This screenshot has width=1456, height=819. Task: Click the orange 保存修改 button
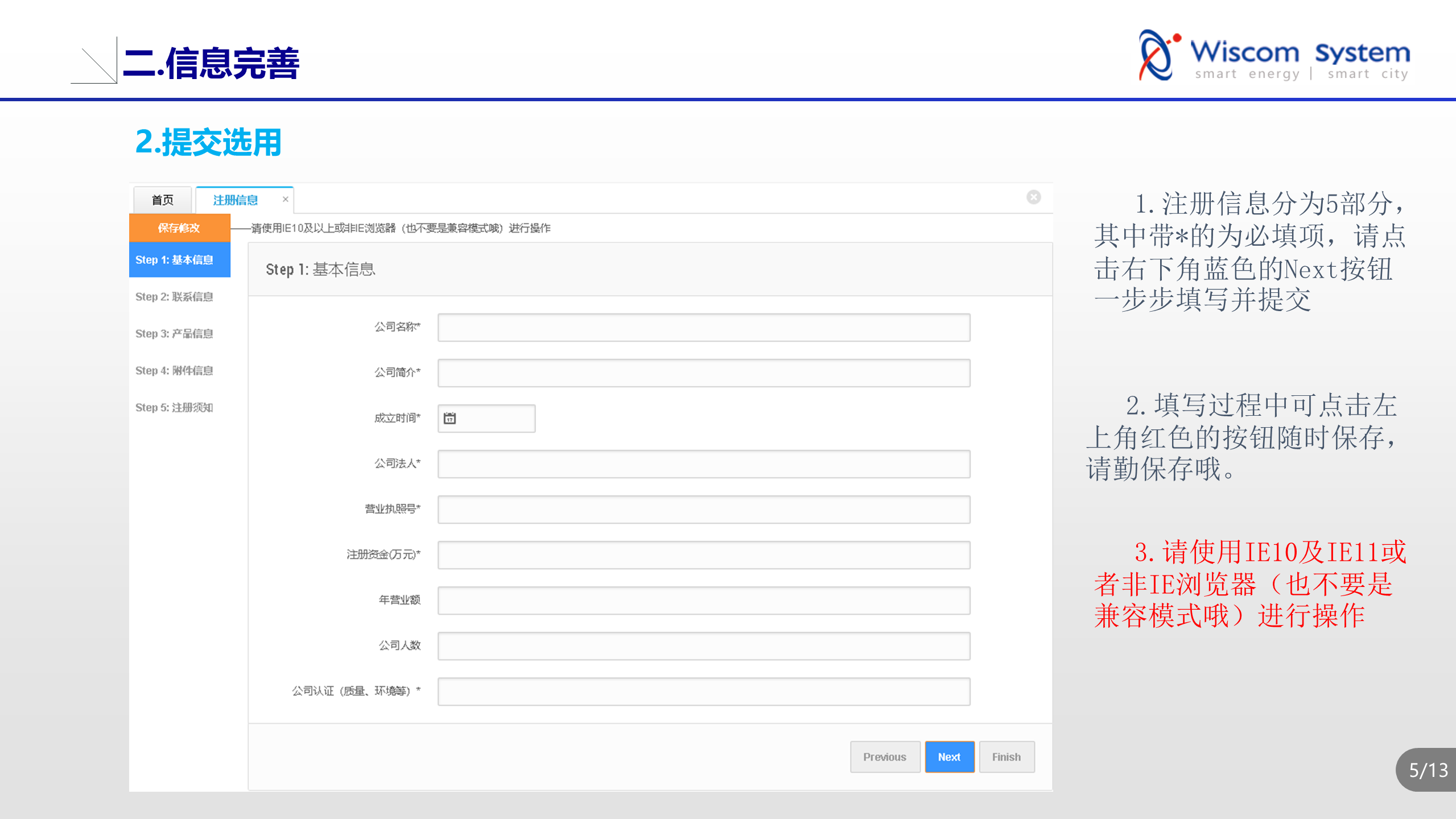179,228
